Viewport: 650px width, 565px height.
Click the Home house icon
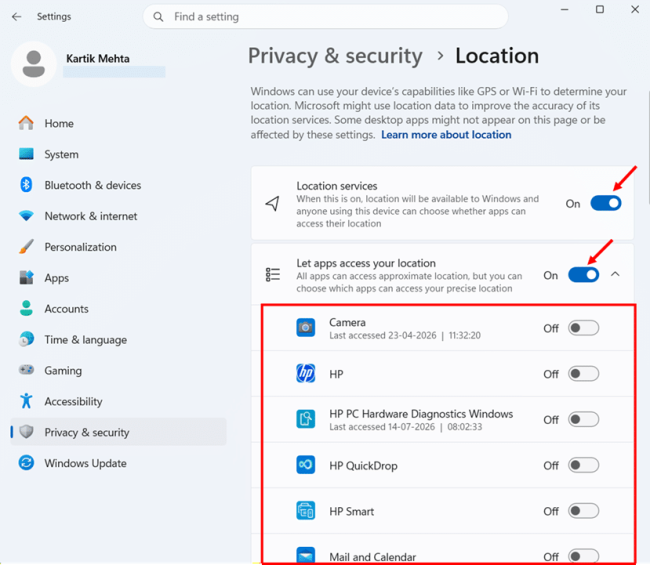[x=26, y=123]
